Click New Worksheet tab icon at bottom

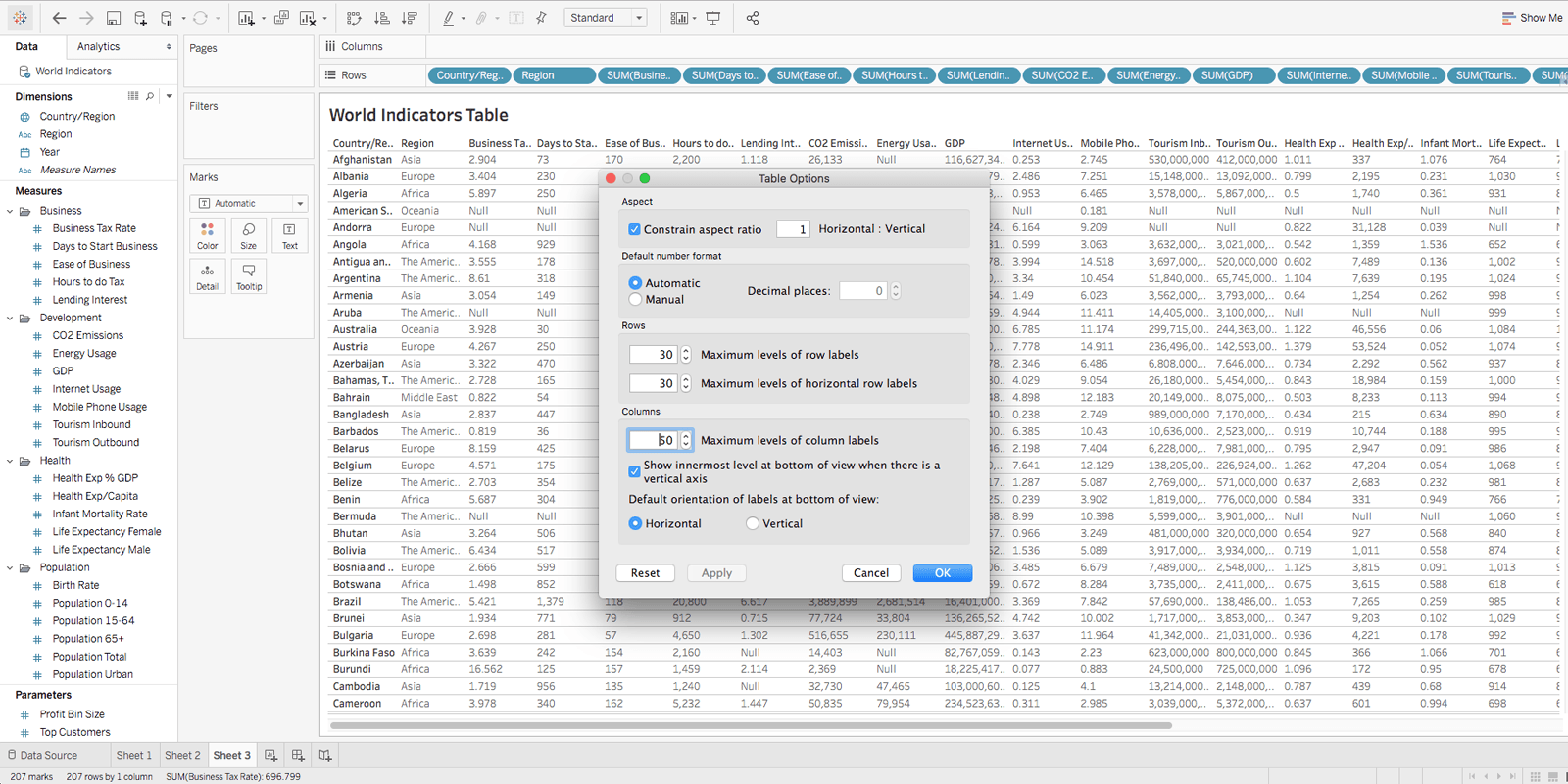click(x=270, y=755)
